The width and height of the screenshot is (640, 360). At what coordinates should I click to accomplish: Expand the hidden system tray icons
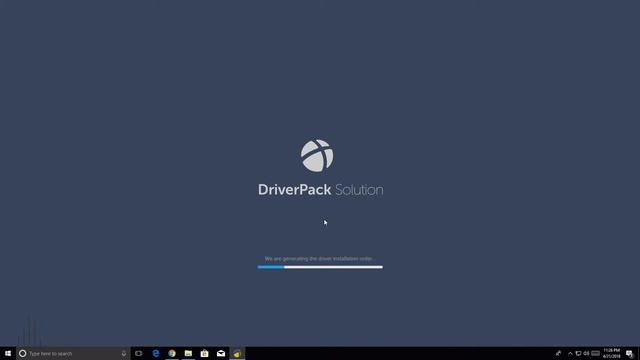coord(570,353)
